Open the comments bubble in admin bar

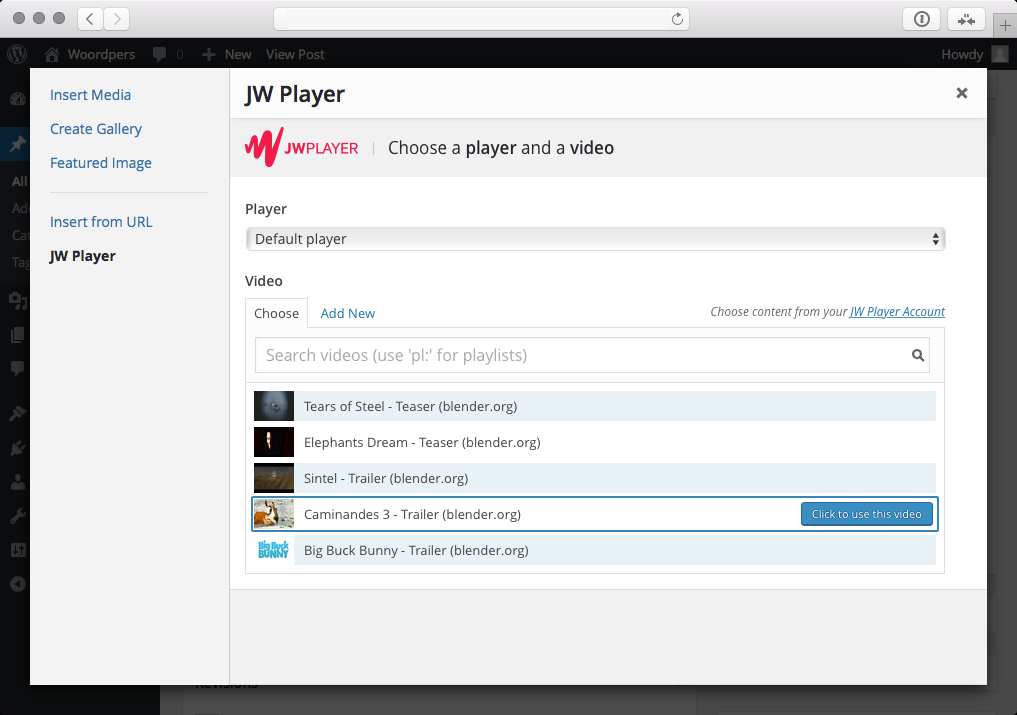tap(160, 55)
